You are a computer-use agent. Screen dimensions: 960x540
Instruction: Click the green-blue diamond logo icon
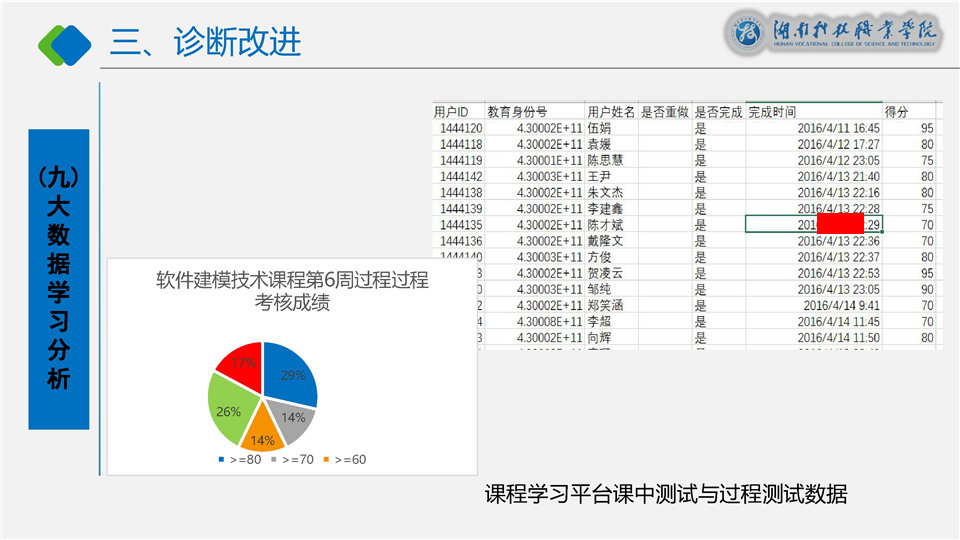pos(65,43)
